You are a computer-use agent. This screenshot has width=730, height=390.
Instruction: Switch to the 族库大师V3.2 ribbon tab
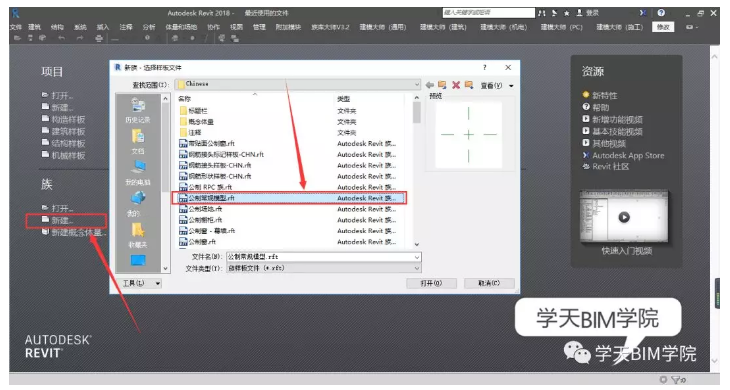[330, 27]
